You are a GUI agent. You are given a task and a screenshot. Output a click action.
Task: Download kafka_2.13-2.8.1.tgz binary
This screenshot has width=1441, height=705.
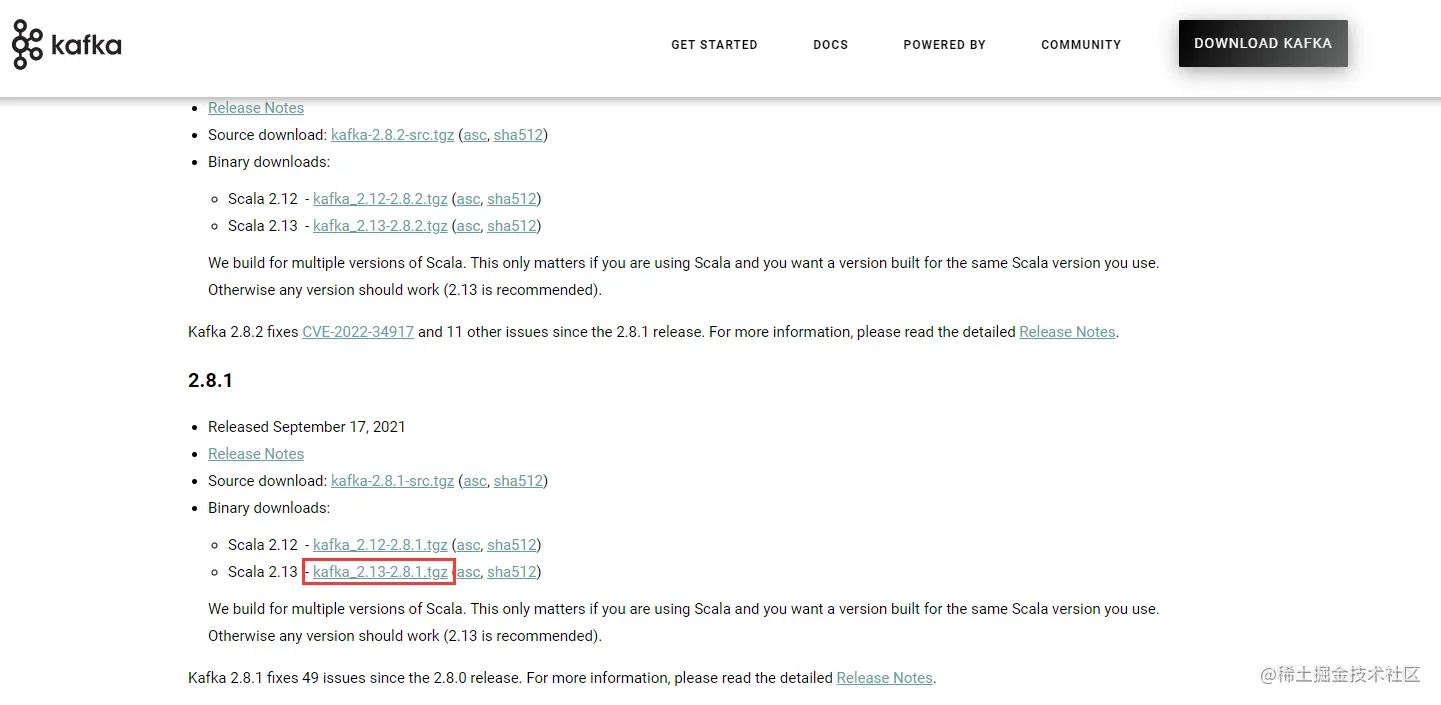click(380, 572)
